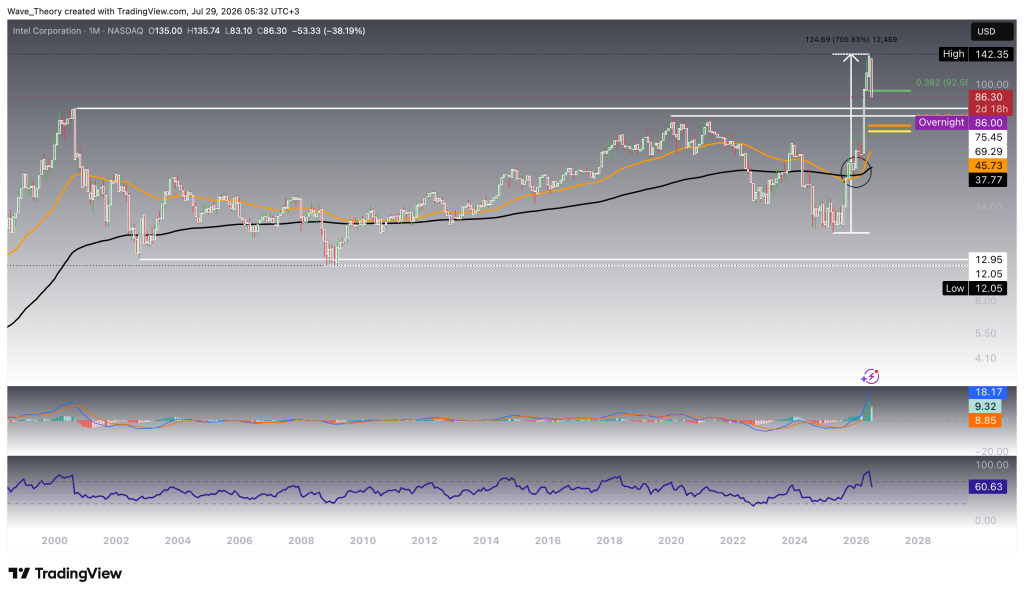The height and width of the screenshot is (595, 1024).
Task: Click the 2020 year on time axis
Action: 671,540
